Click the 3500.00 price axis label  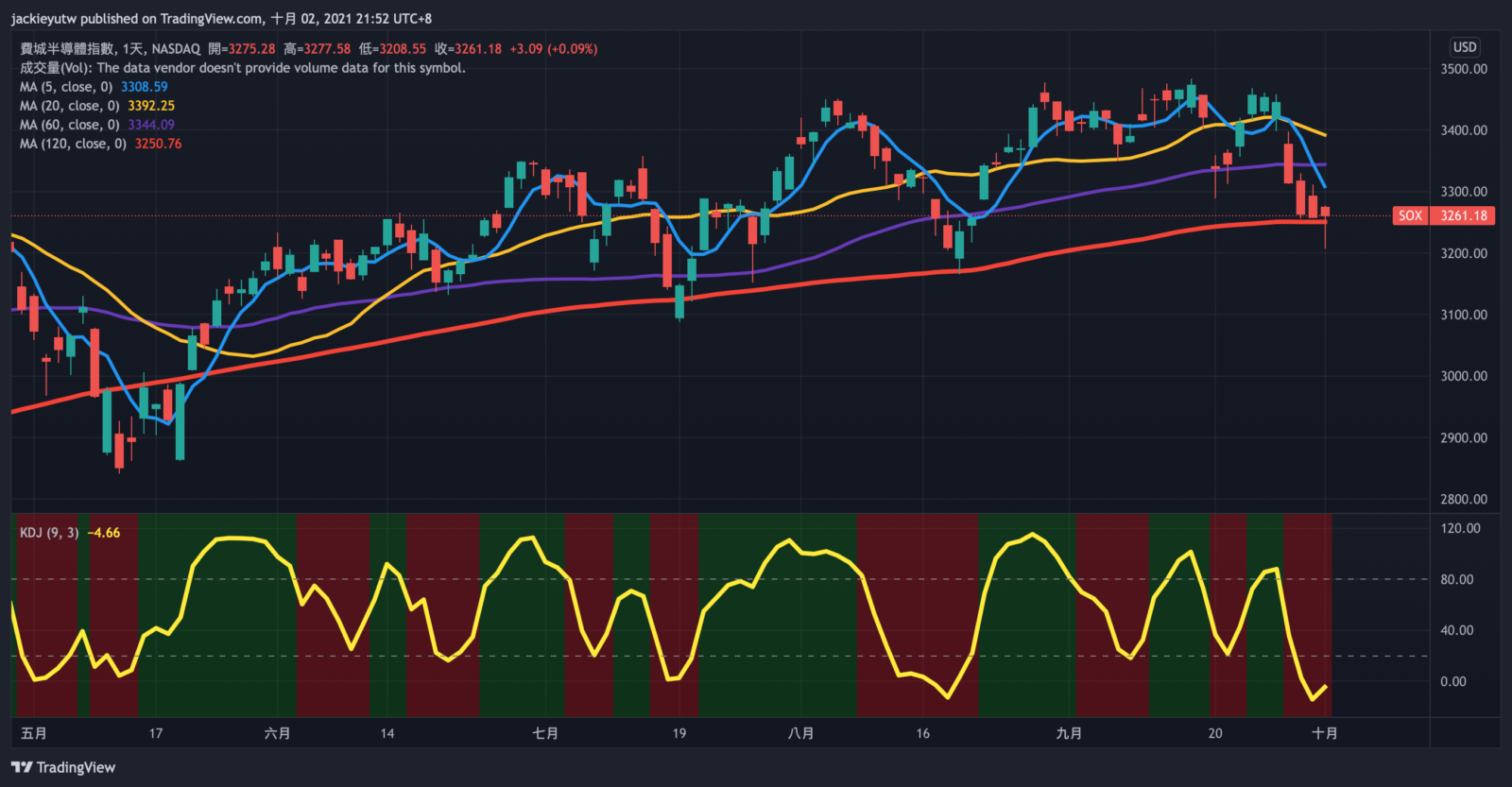tap(1463, 69)
